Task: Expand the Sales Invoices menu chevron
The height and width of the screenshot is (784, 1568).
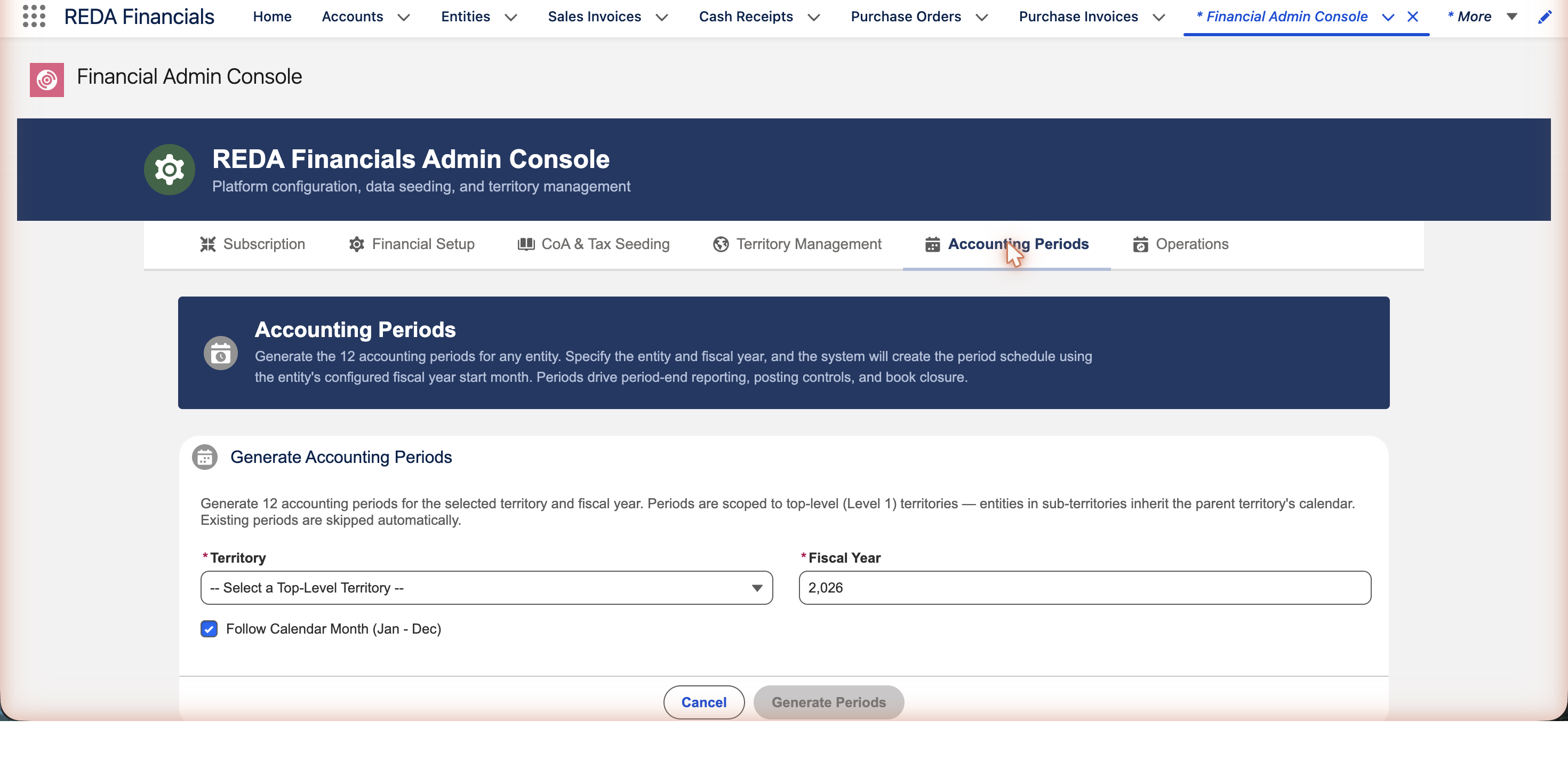Action: [x=662, y=18]
